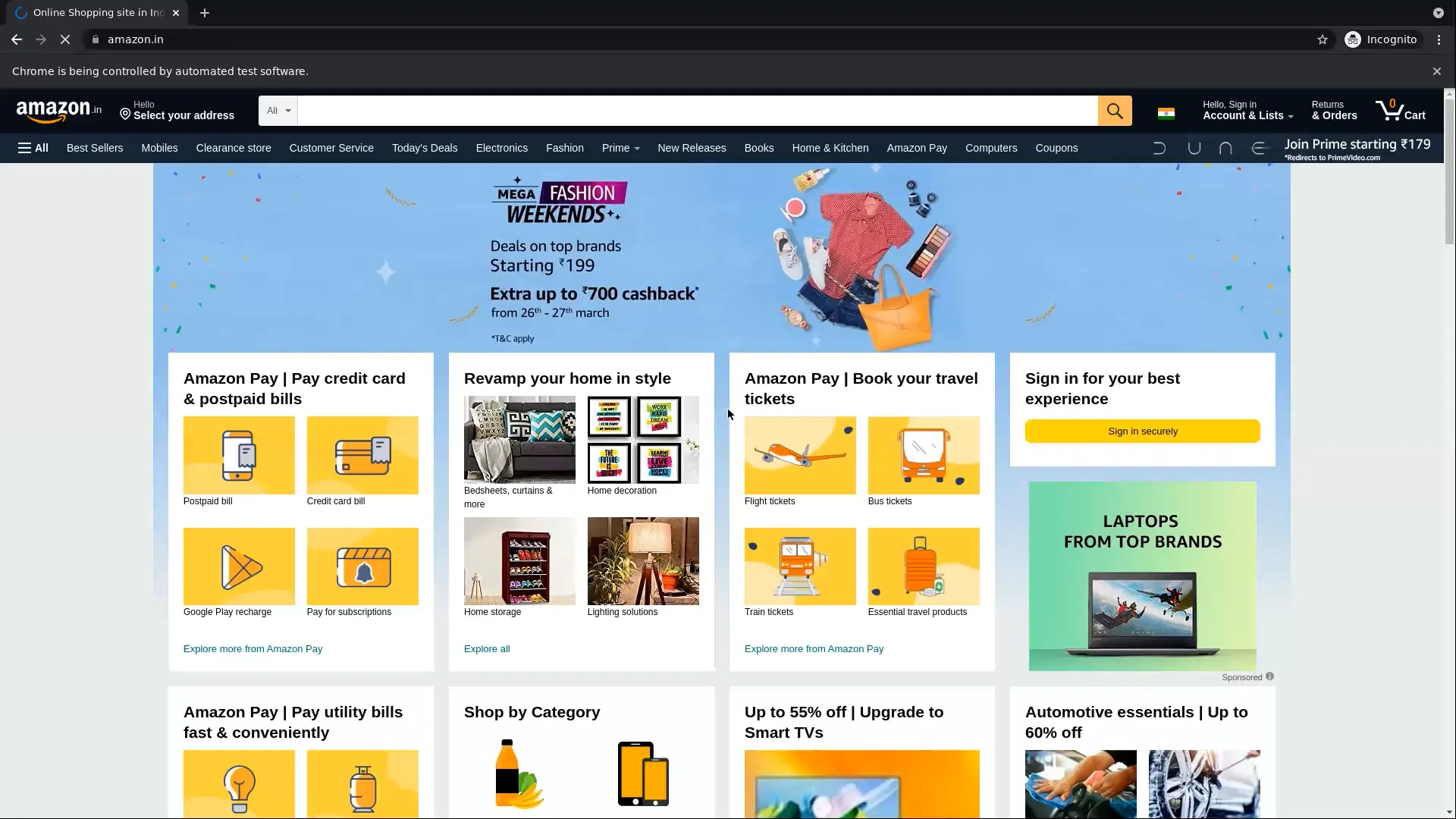
Task: Select the Flight tickets airplane icon
Action: coord(800,455)
